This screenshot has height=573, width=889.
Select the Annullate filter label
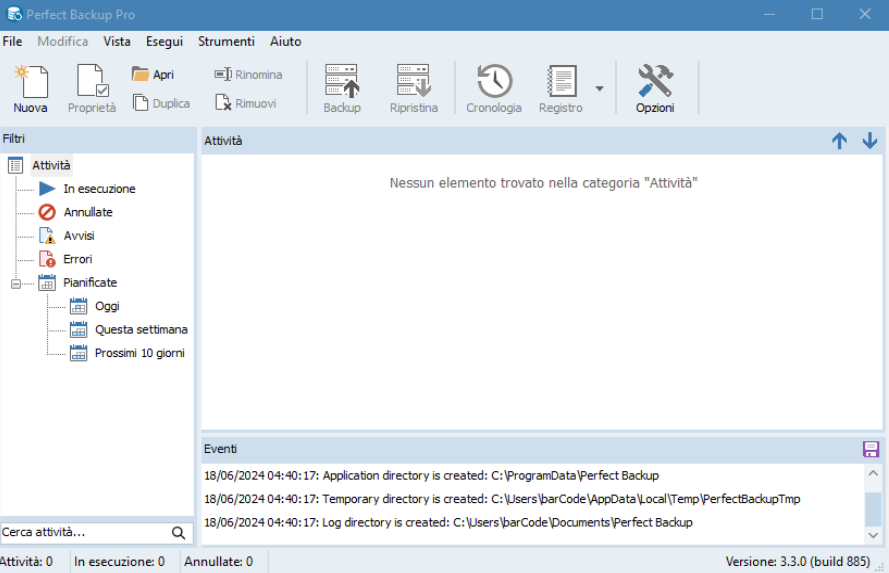coord(88,212)
